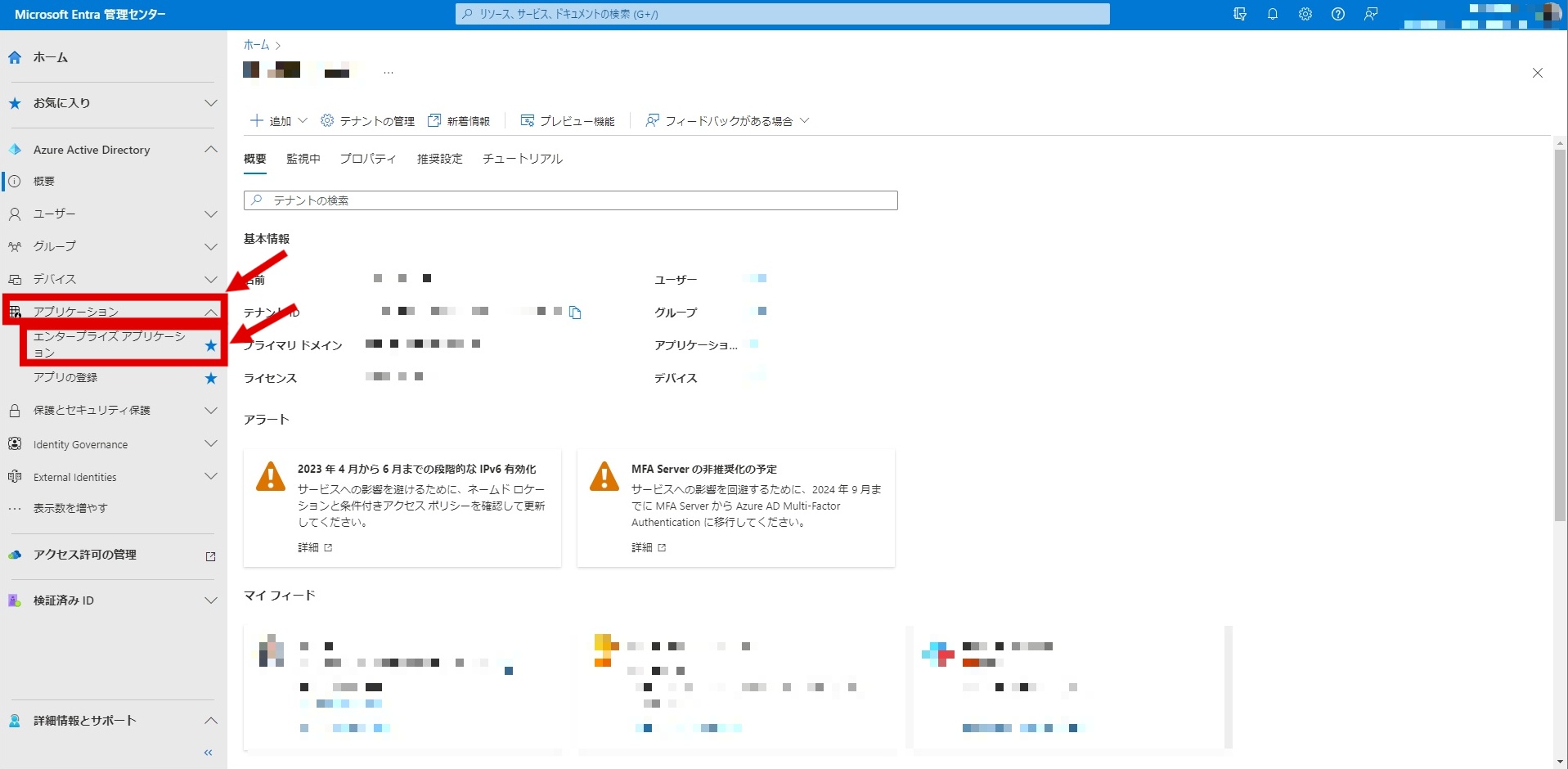Click the account avatar in top right
Viewport: 1568px width, 769px height.
[x=1550, y=14]
